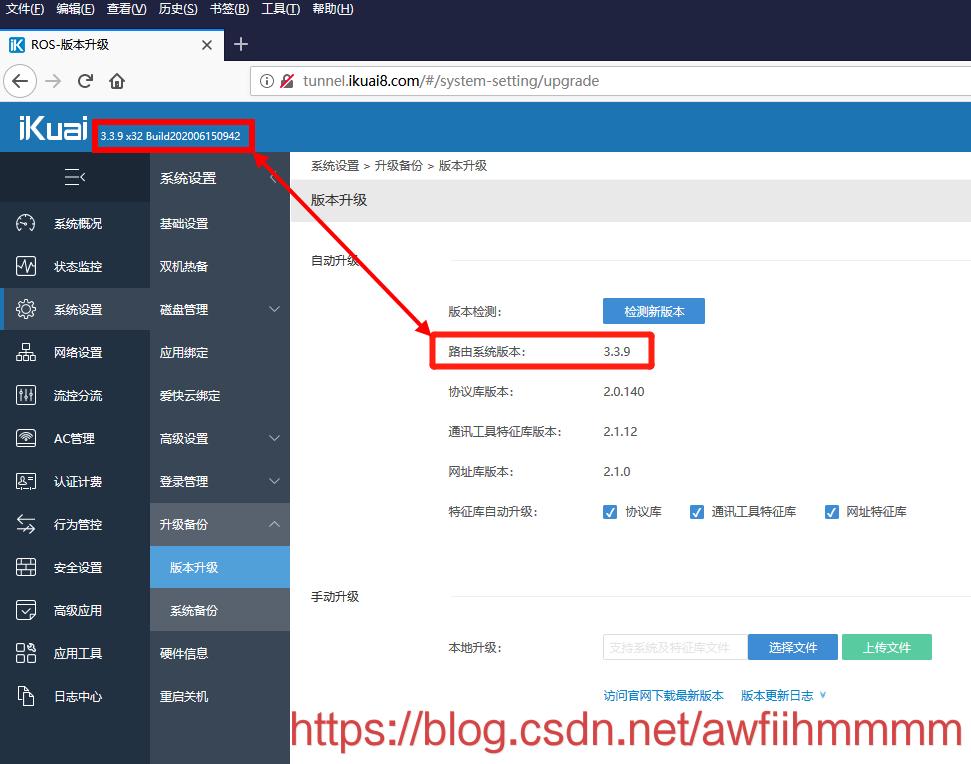Click the 2.1.12 version value
Viewport: 971px width, 764px height.
point(620,432)
